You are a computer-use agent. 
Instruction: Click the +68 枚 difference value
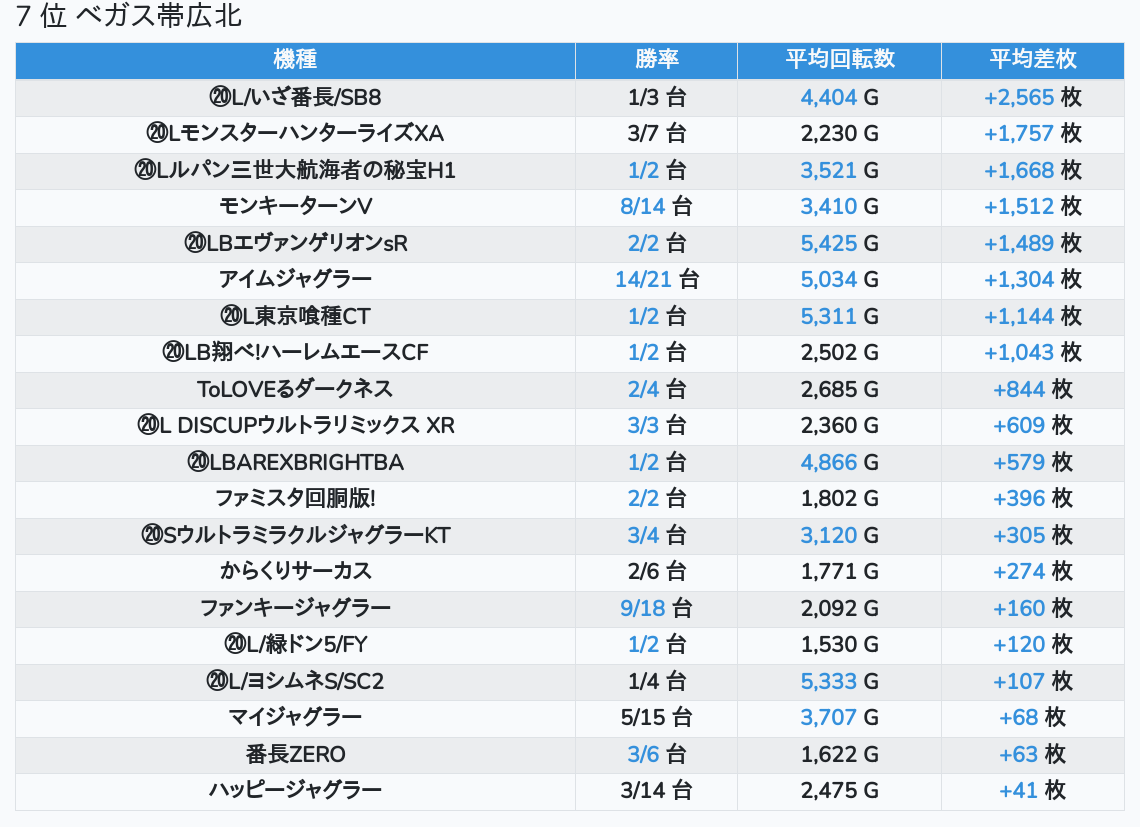[1032, 718]
